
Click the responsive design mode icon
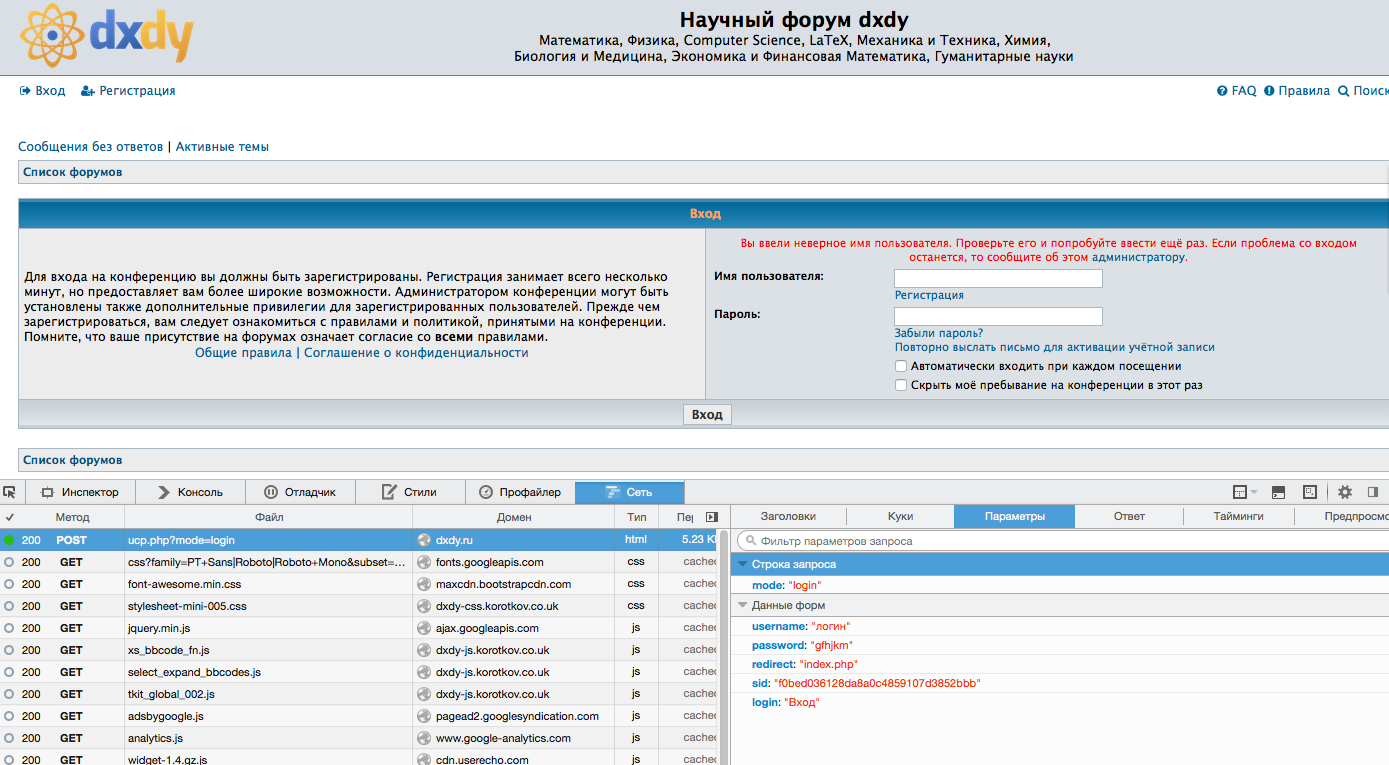(x=1310, y=492)
